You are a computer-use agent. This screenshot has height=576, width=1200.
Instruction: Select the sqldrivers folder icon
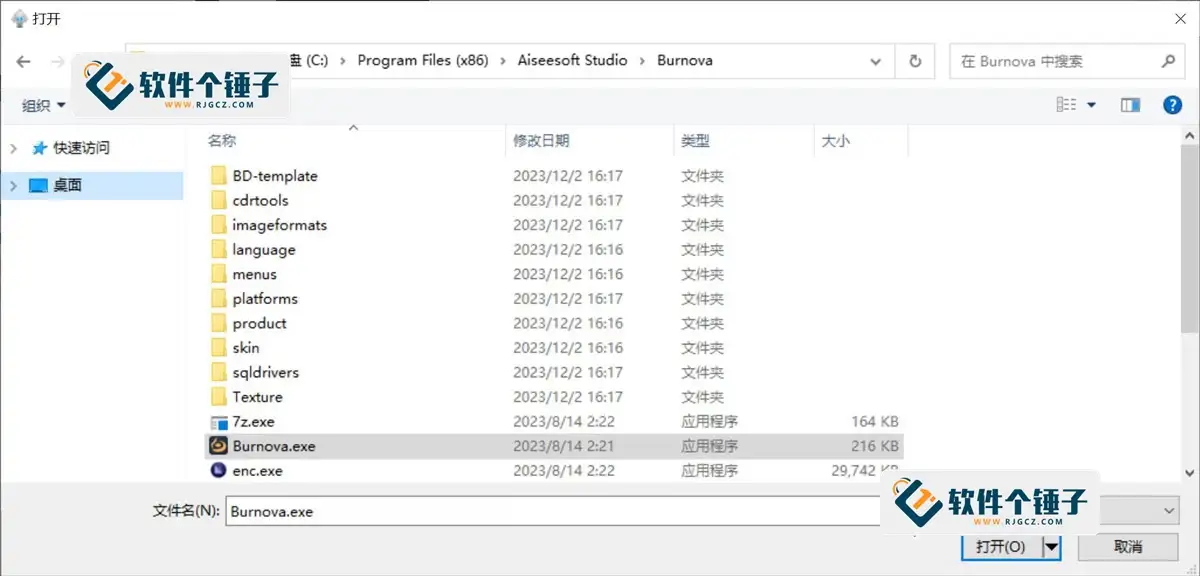220,372
